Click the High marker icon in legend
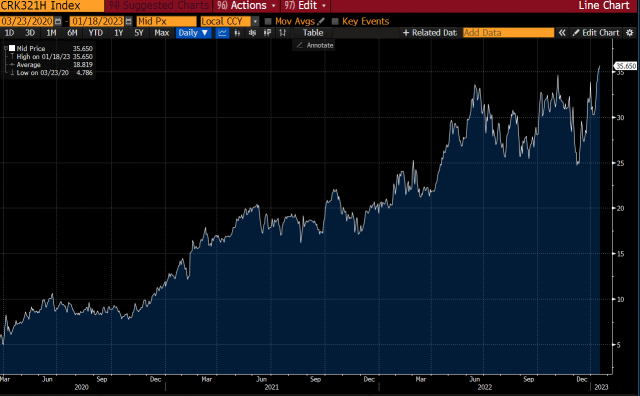Viewport: 640px width, 396px height. click(12, 56)
